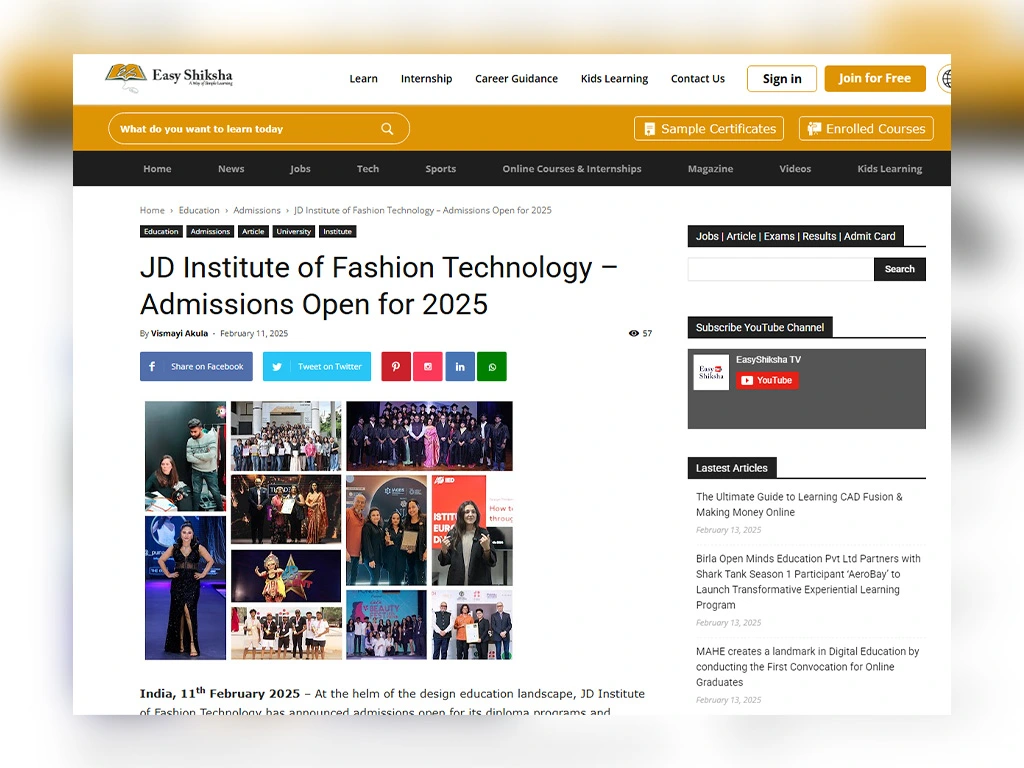Image resolution: width=1024 pixels, height=768 pixels.
Task: Open Enrolled Courses
Action: [866, 129]
